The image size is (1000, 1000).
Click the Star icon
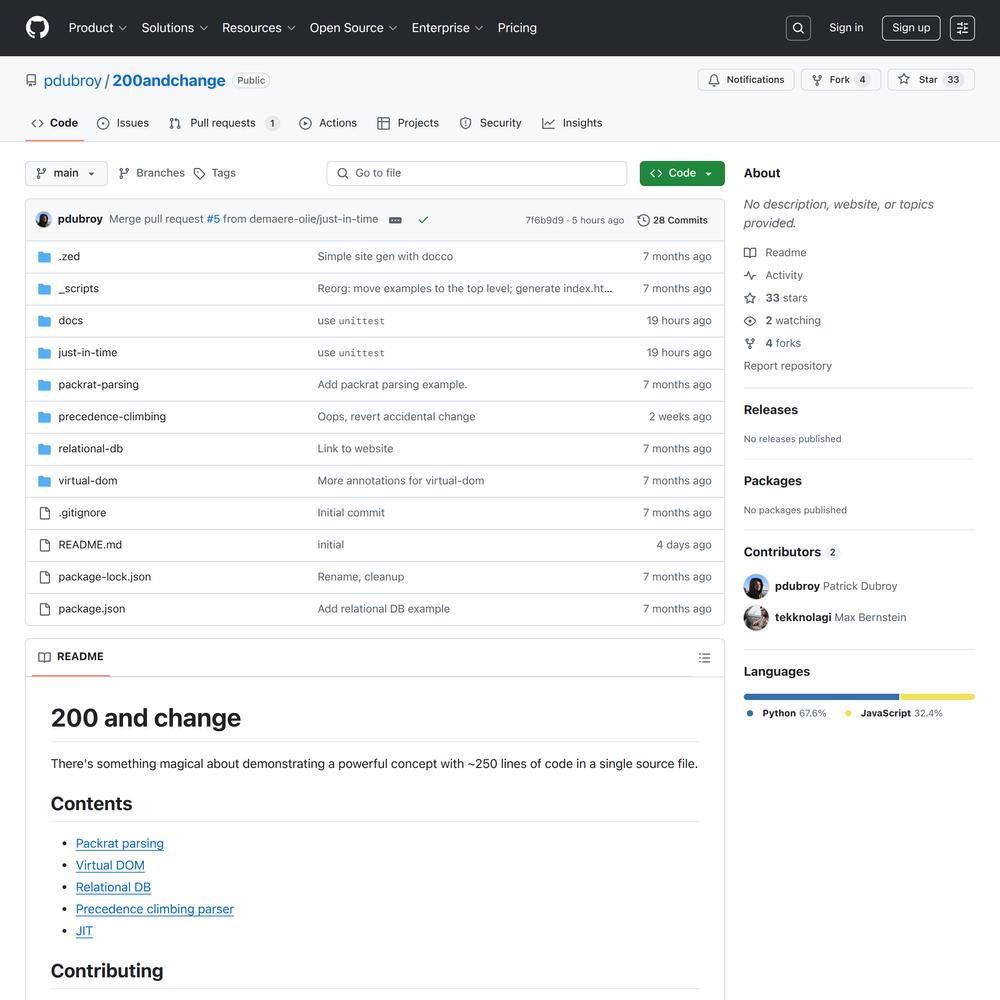pos(904,79)
